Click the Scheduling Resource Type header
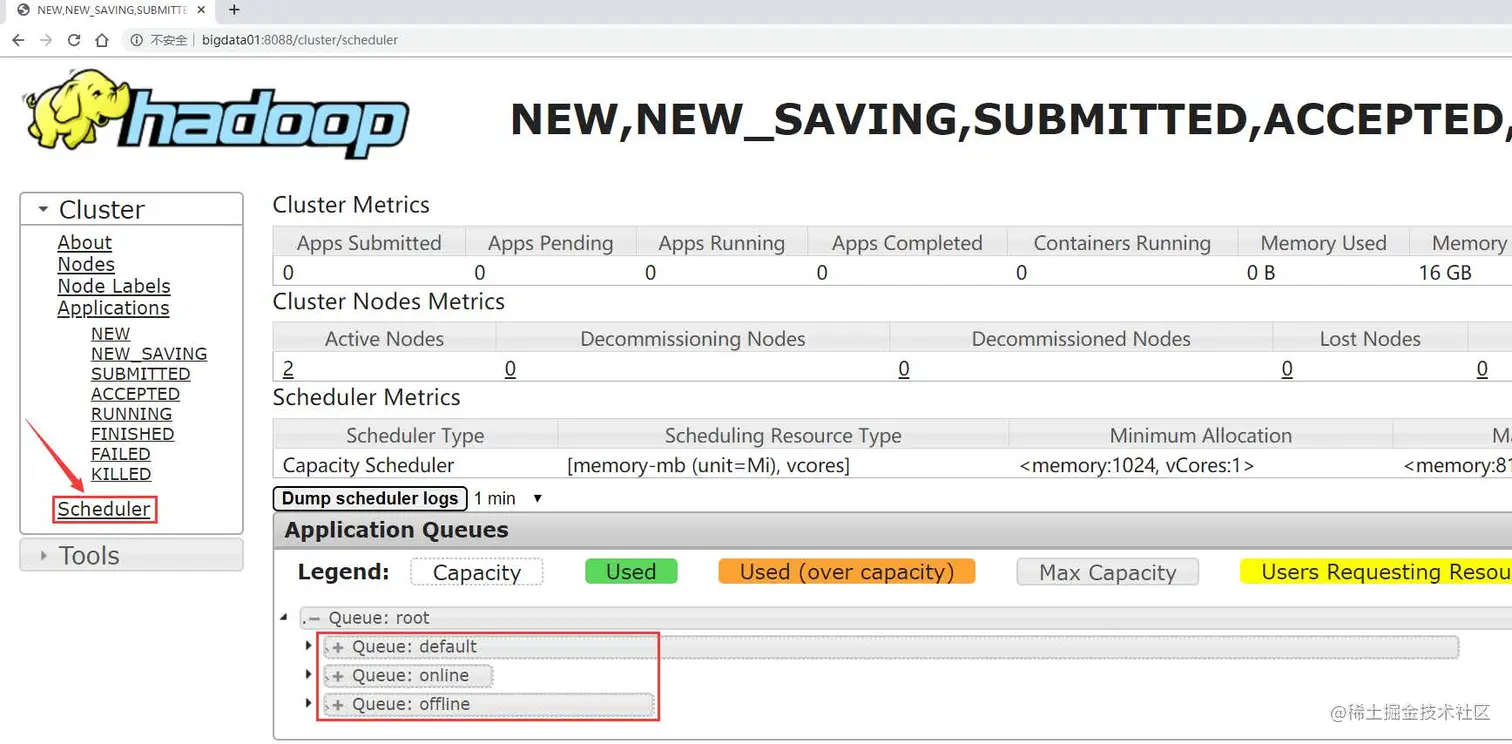 coord(783,435)
